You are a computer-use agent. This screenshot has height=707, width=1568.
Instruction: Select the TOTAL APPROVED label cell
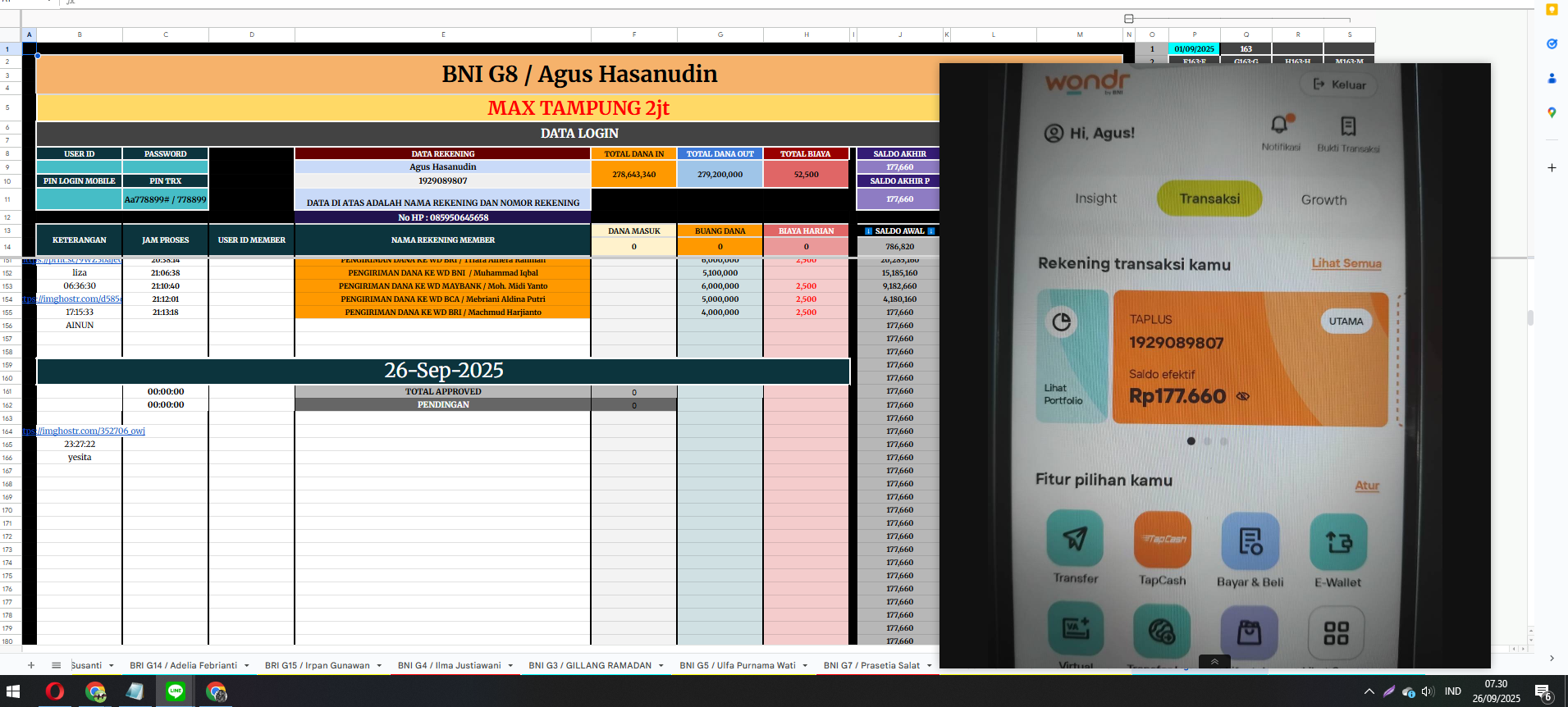443,391
